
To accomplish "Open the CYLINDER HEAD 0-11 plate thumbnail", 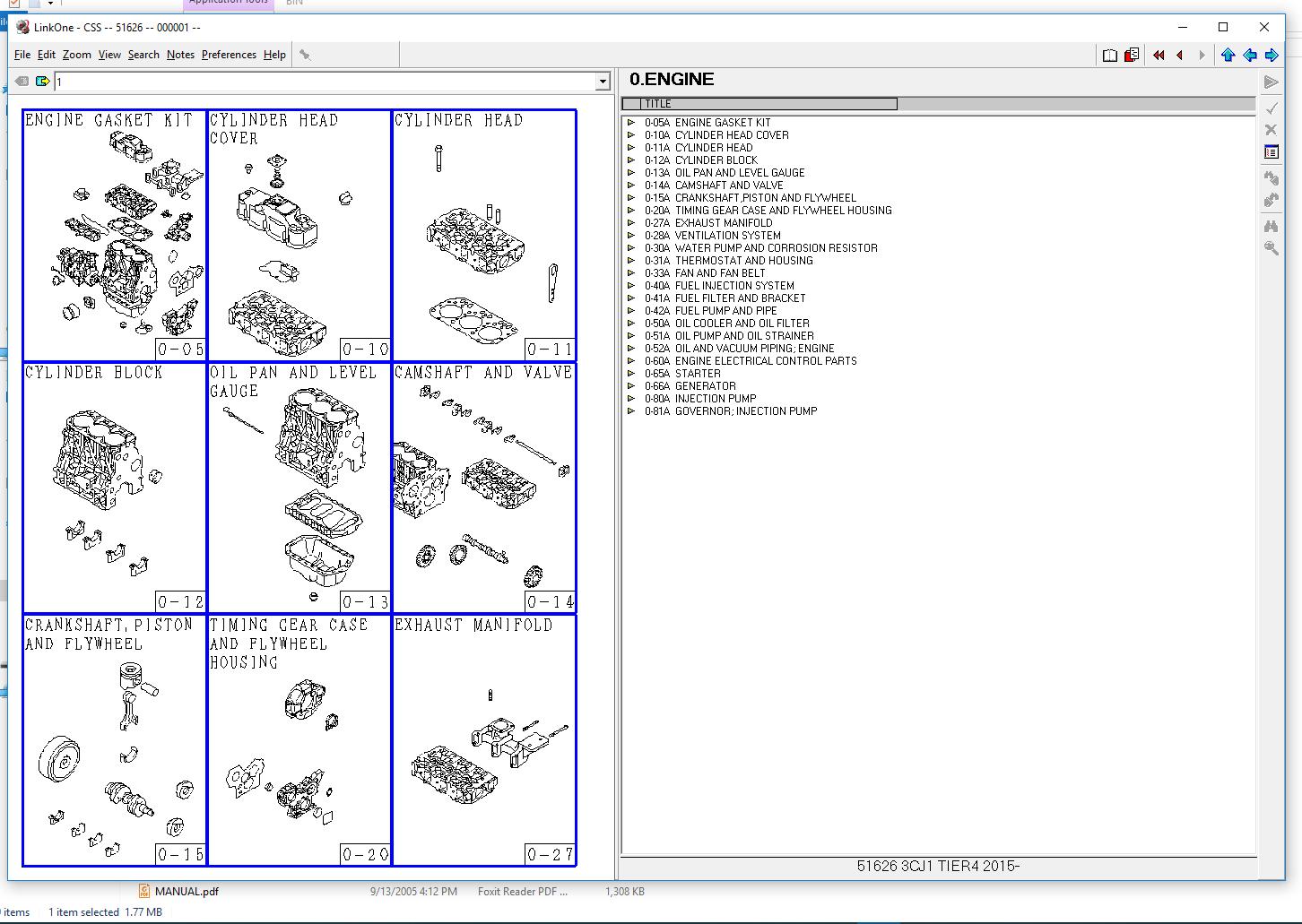I will (484, 233).
